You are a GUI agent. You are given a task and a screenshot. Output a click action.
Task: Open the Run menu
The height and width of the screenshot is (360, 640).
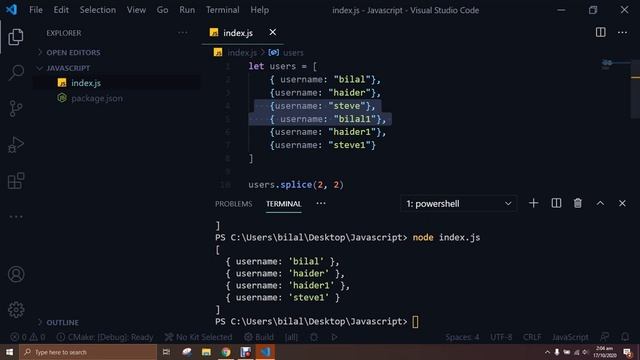[187, 10]
